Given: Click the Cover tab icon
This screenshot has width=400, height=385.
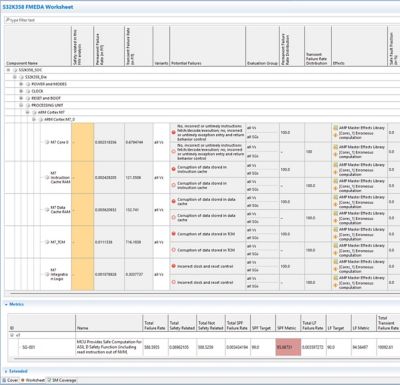Looking at the screenshot, I should click(x=4, y=380).
